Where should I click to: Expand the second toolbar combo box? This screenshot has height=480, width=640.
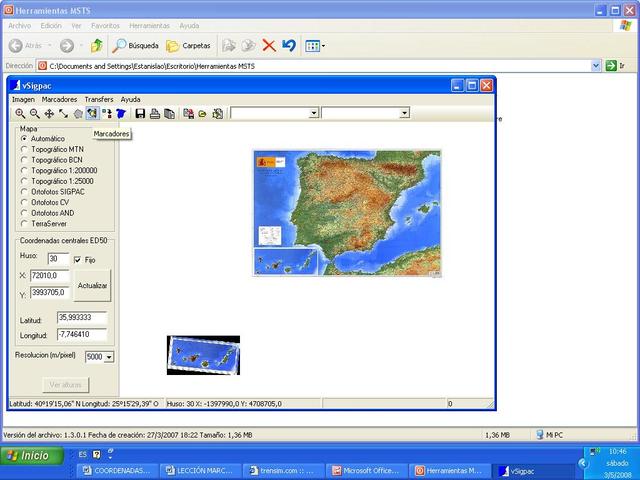tap(404, 114)
